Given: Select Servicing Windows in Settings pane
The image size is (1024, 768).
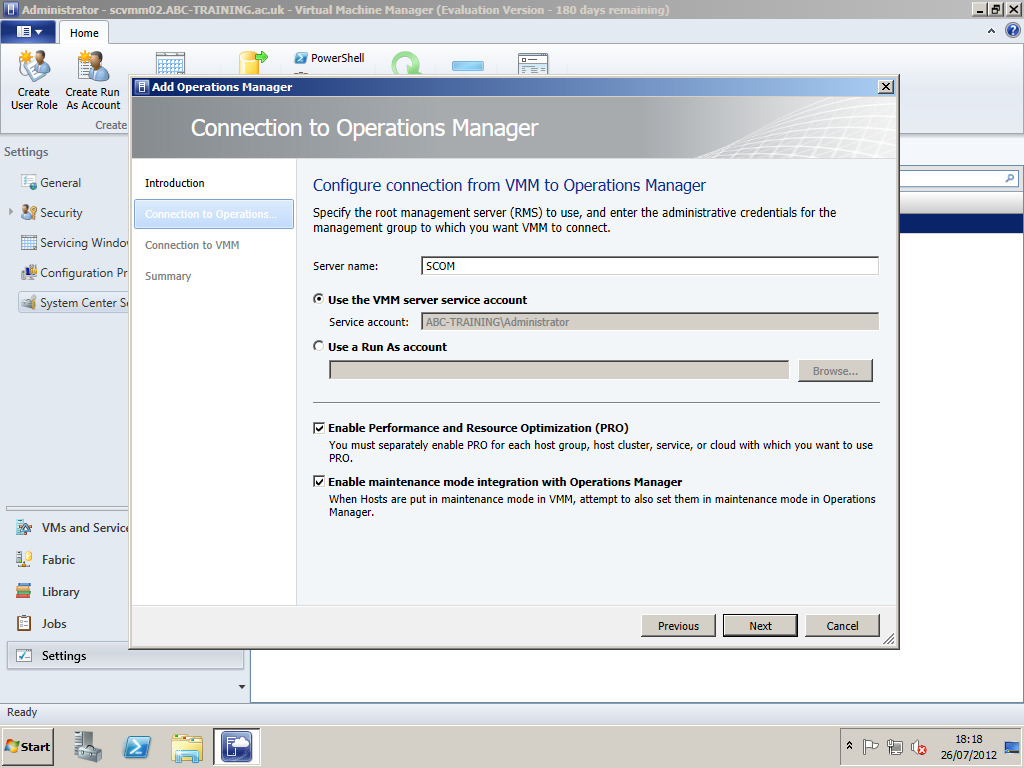Looking at the screenshot, I should click(x=74, y=242).
